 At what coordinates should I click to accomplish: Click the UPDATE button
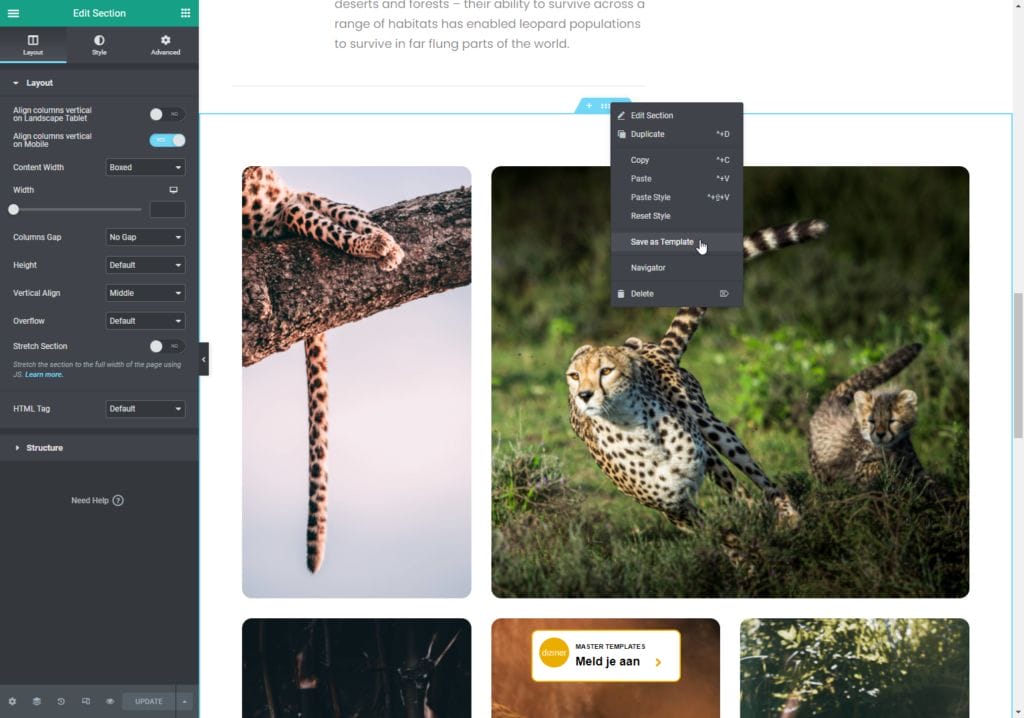[x=148, y=701]
